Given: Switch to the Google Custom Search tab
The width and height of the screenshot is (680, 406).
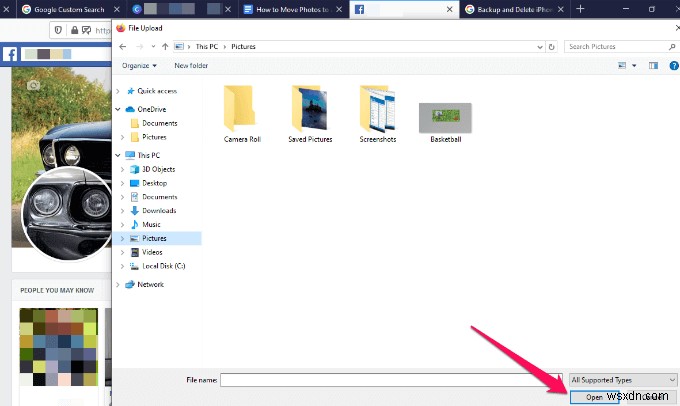Looking at the screenshot, I should click(69, 9).
